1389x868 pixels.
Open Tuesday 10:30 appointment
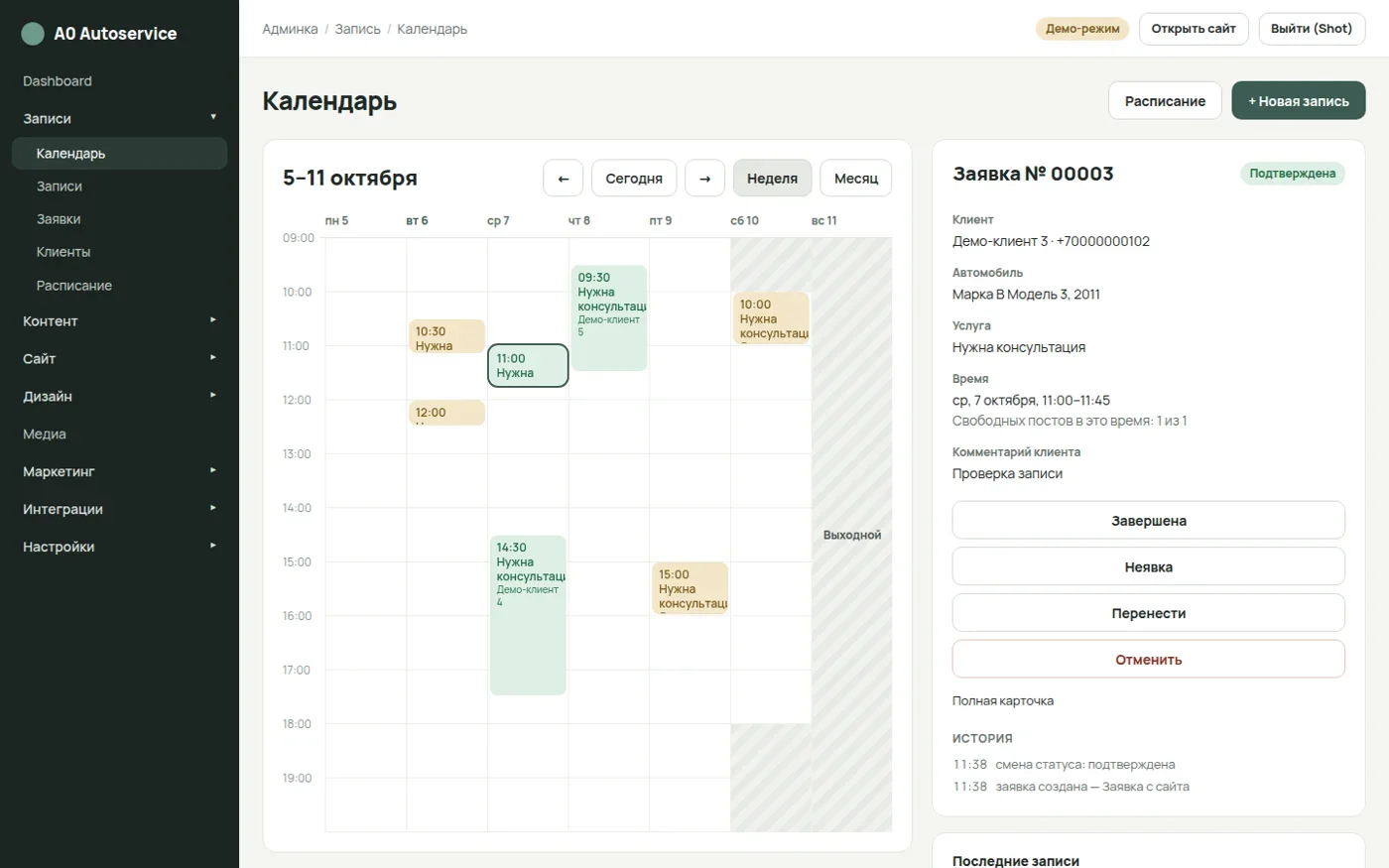point(447,336)
